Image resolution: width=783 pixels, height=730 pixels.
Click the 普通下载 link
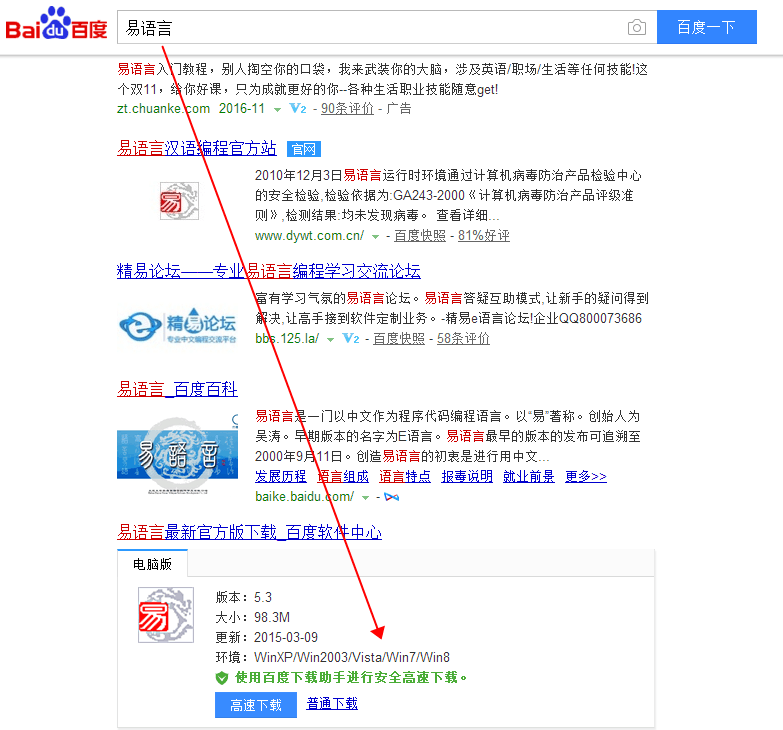(x=332, y=704)
